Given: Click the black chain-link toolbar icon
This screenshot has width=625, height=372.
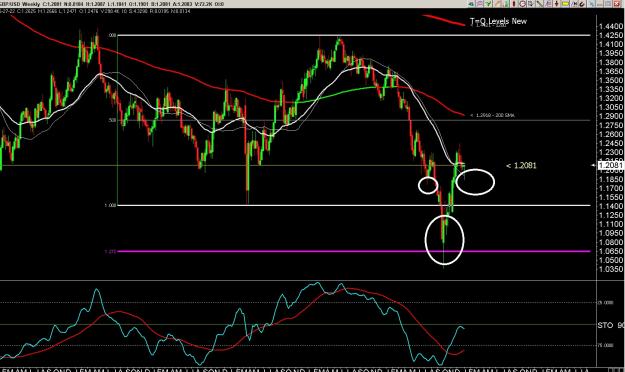Looking at the screenshot, I should tap(582, 4).
